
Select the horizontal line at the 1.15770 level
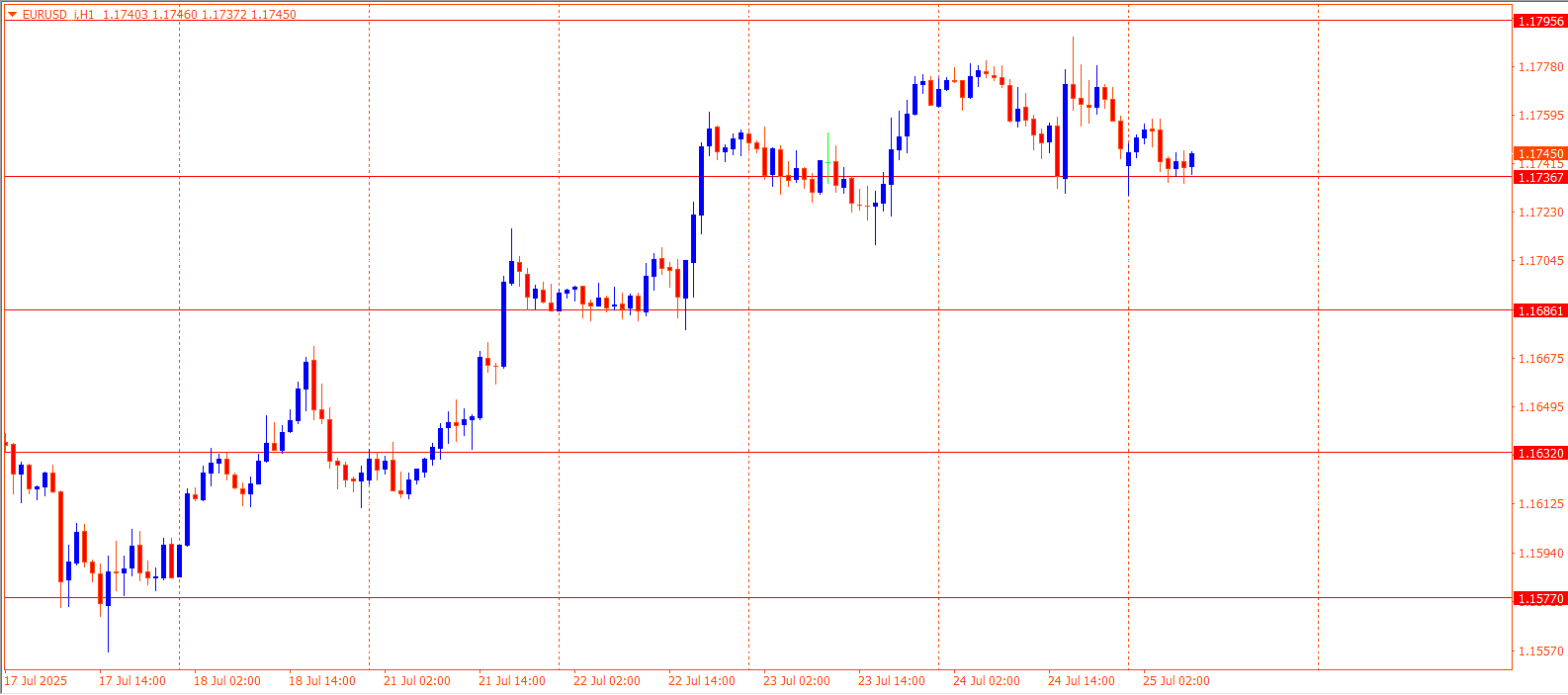757,598
